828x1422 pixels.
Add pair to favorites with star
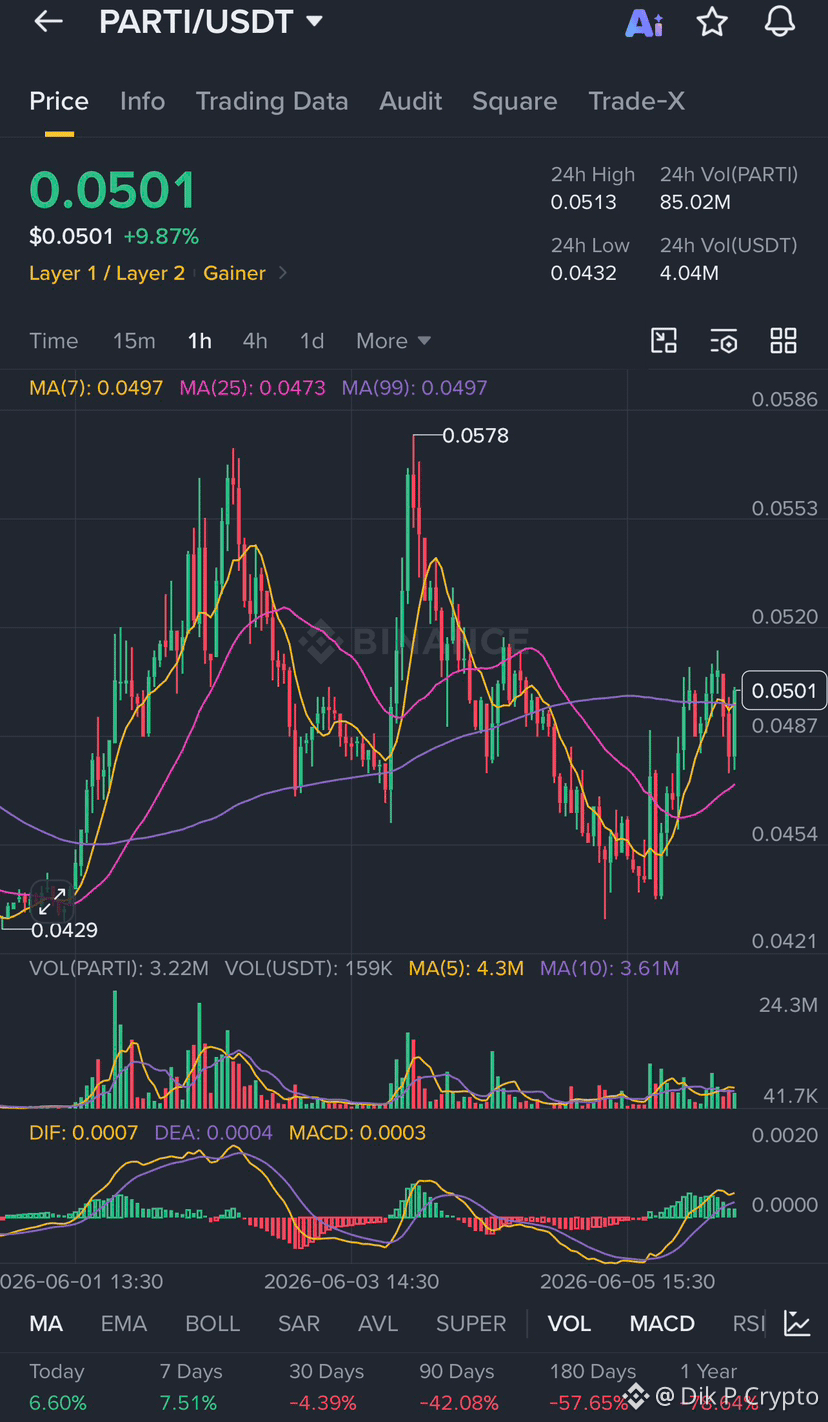[x=712, y=21]
